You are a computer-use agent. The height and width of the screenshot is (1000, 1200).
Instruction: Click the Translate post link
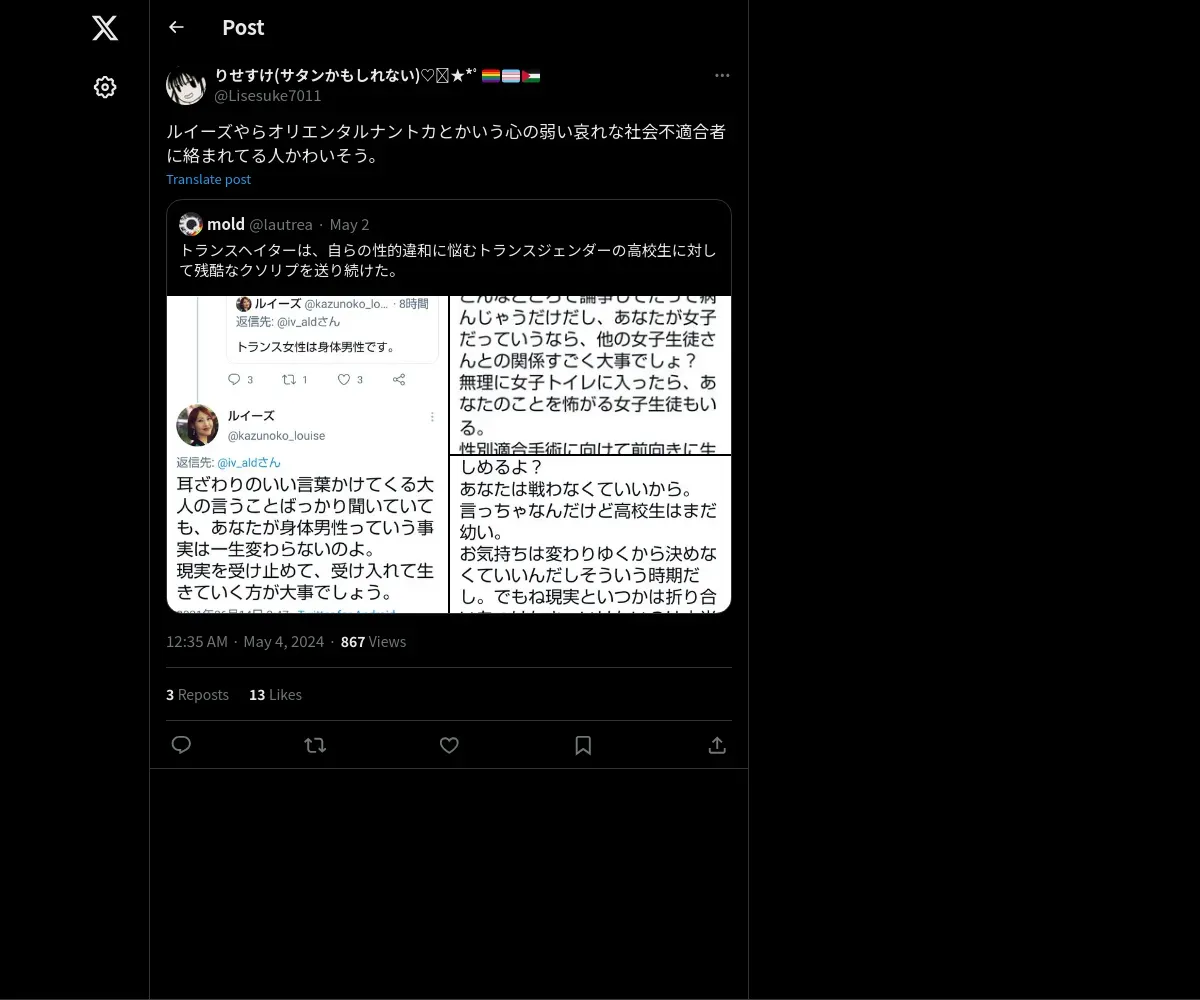208,179
